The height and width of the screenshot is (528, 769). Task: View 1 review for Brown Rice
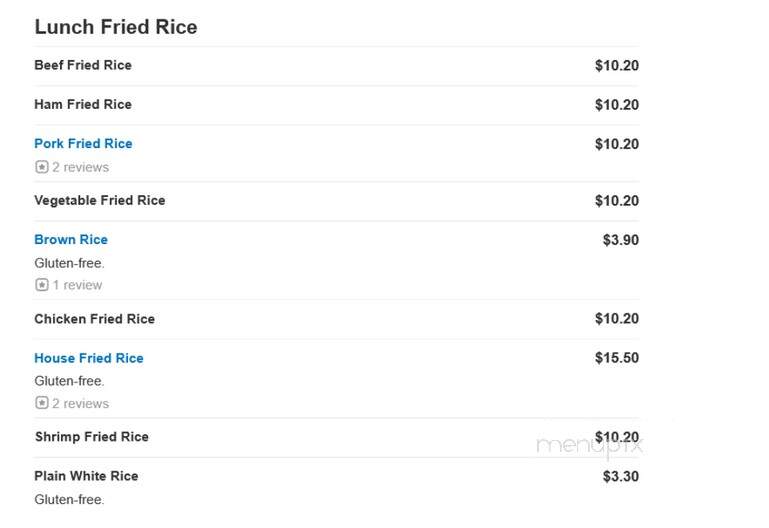77,285
